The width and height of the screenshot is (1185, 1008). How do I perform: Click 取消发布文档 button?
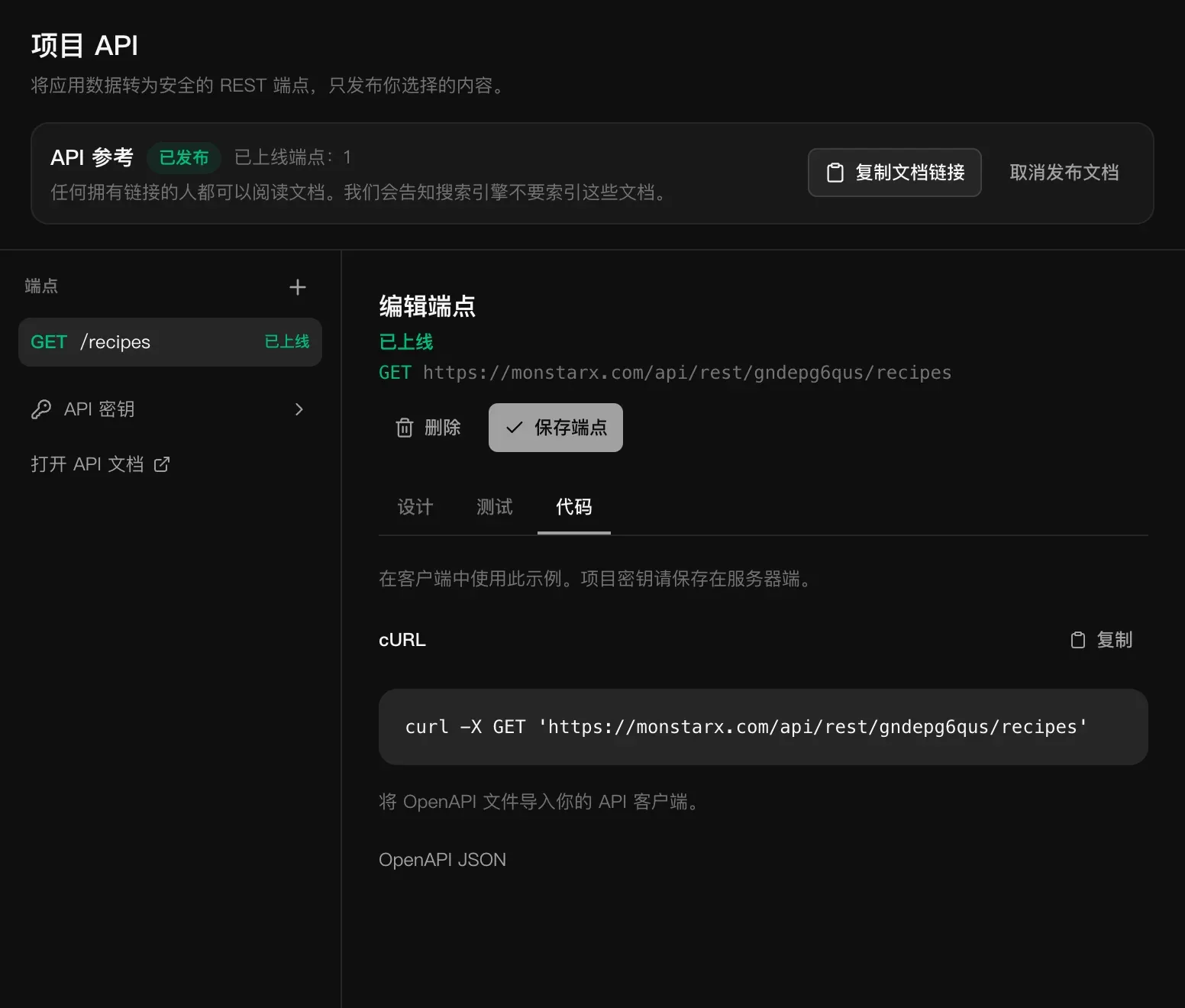(1064, 173)
